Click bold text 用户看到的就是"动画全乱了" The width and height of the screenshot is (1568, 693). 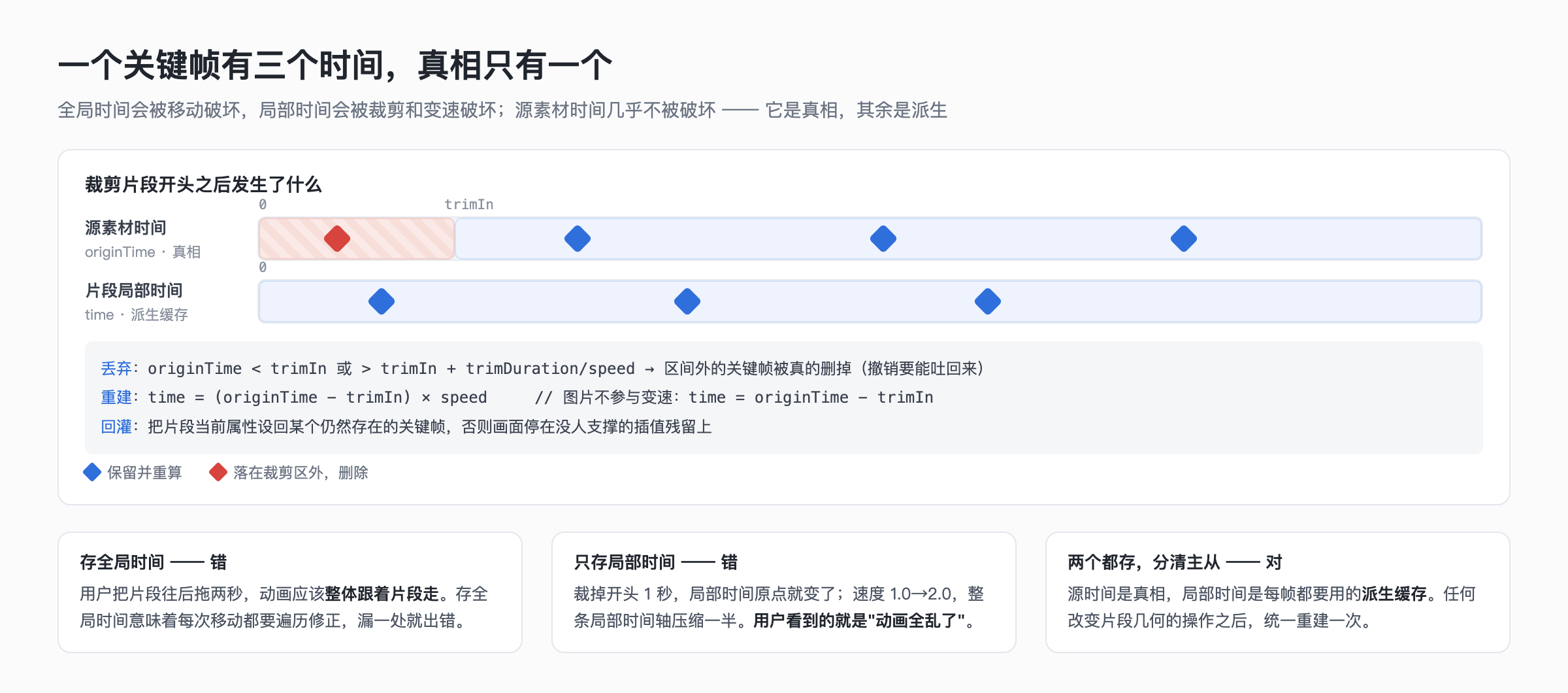click(x=859, y=620)
